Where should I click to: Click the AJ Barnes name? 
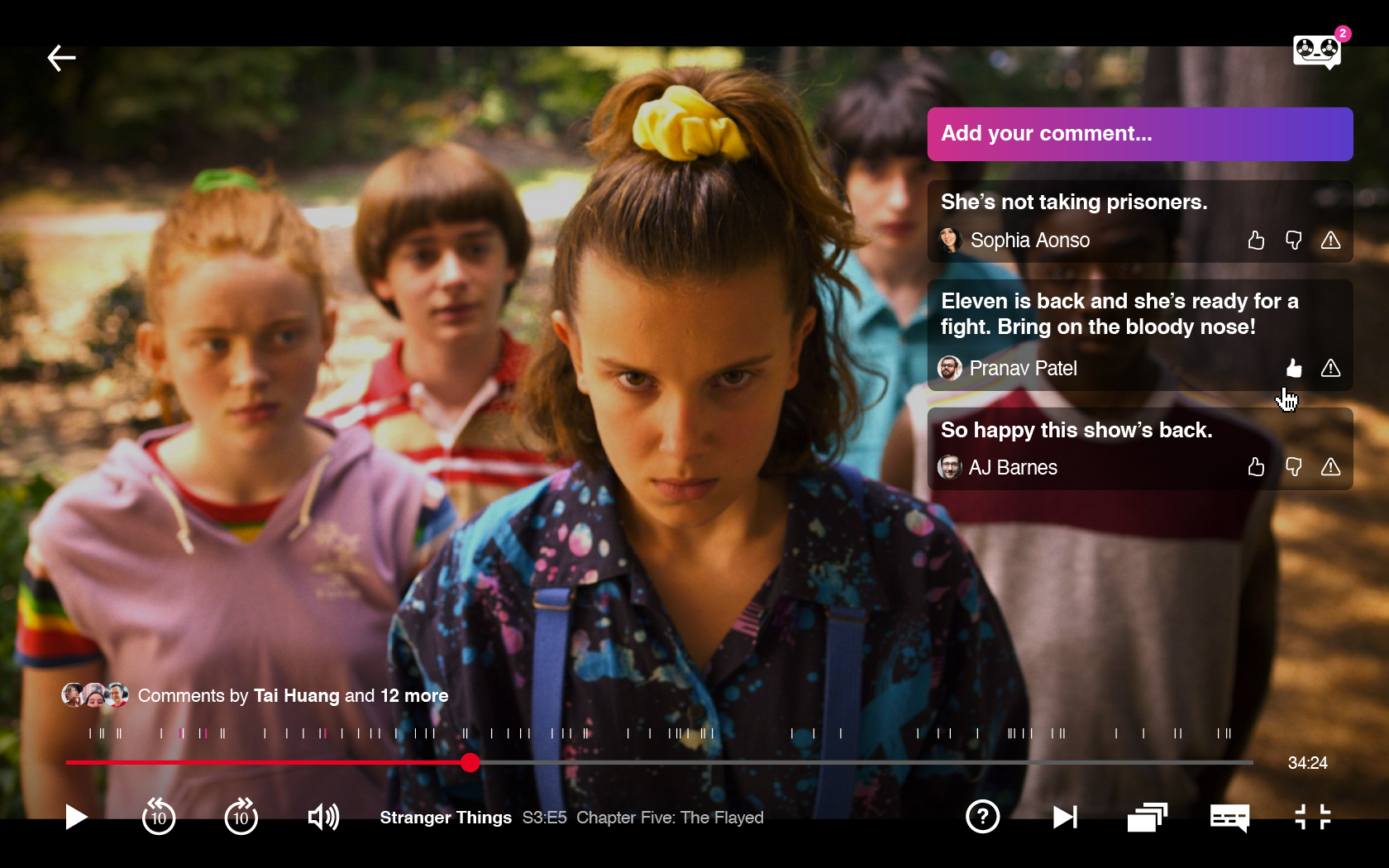[x=1013, y=467]
